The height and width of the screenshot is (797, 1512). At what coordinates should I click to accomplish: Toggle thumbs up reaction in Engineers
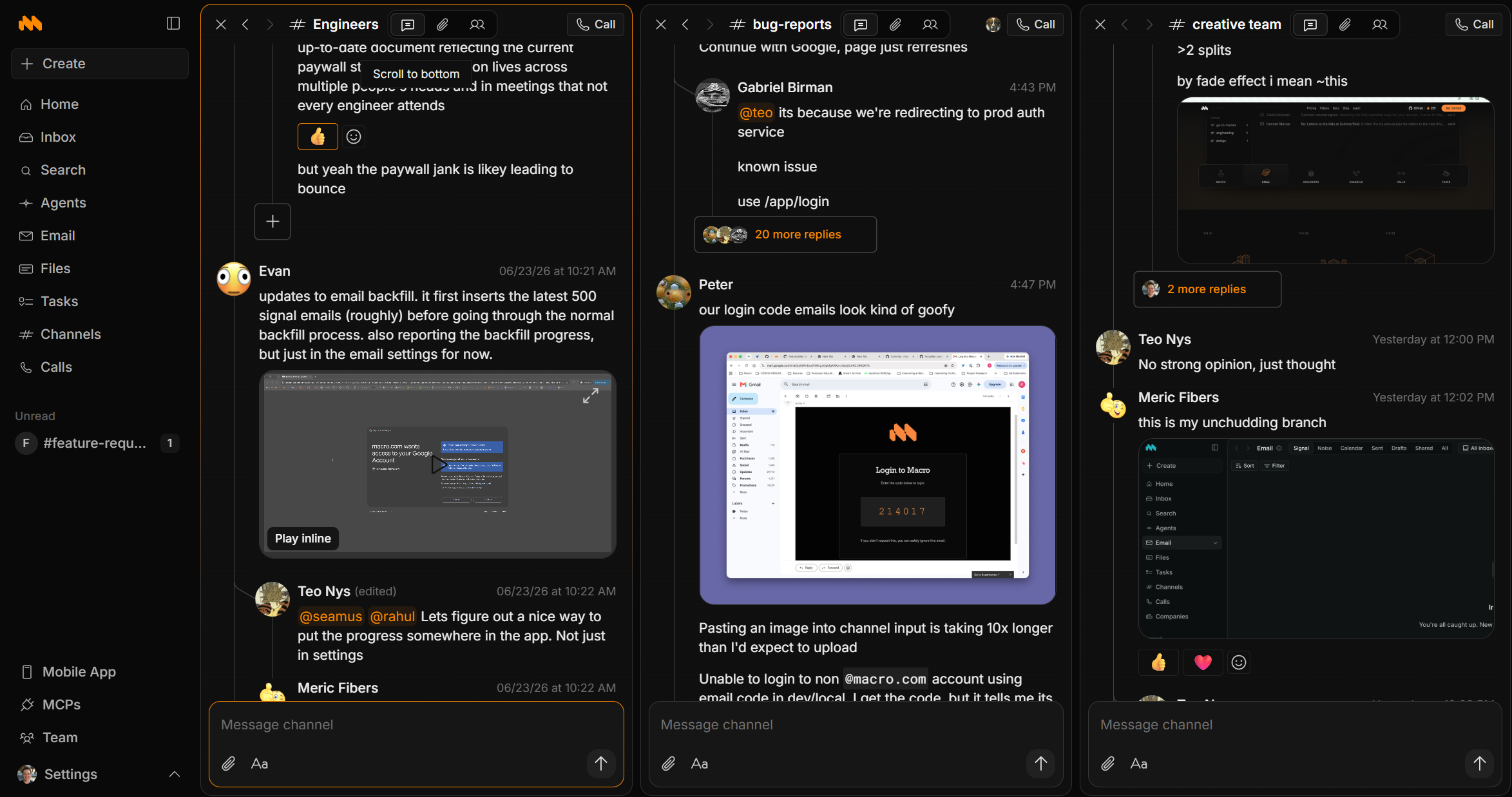(318, 137)
